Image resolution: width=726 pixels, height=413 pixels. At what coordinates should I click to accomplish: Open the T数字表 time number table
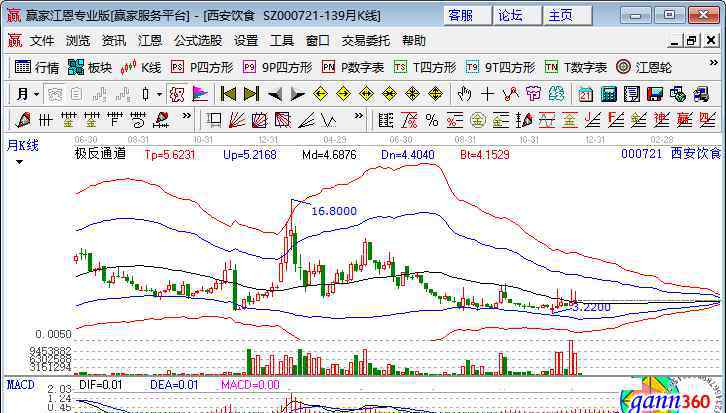(576, 68)
